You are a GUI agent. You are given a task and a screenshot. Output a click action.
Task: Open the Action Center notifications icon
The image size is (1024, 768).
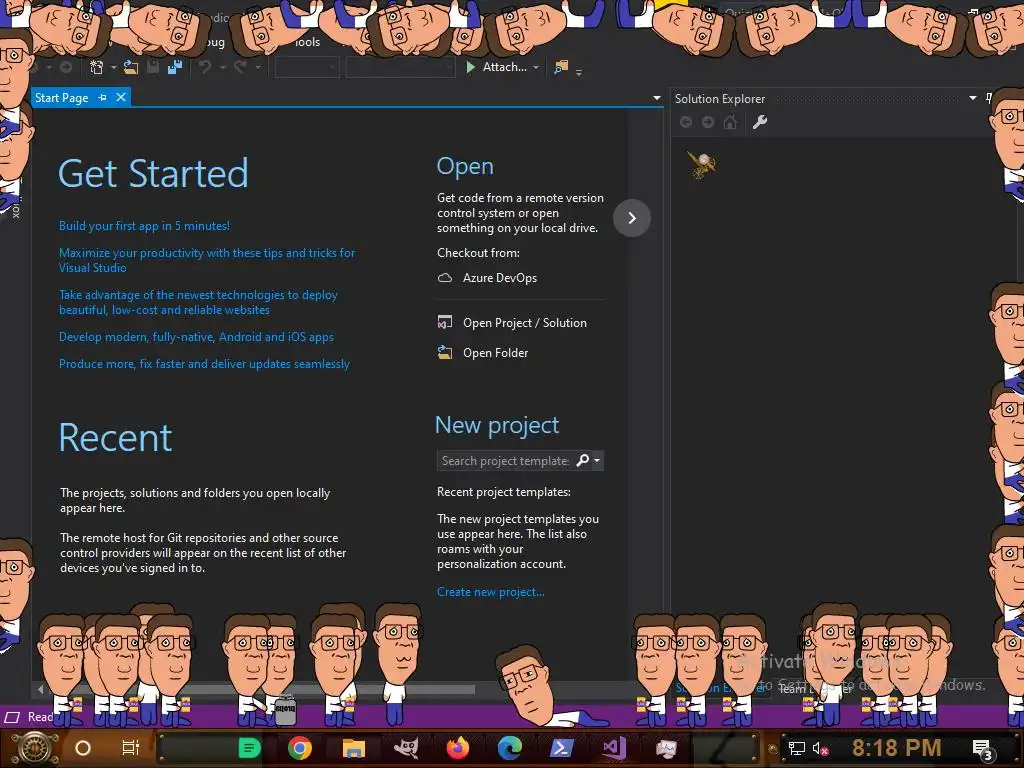click(984, 750)
